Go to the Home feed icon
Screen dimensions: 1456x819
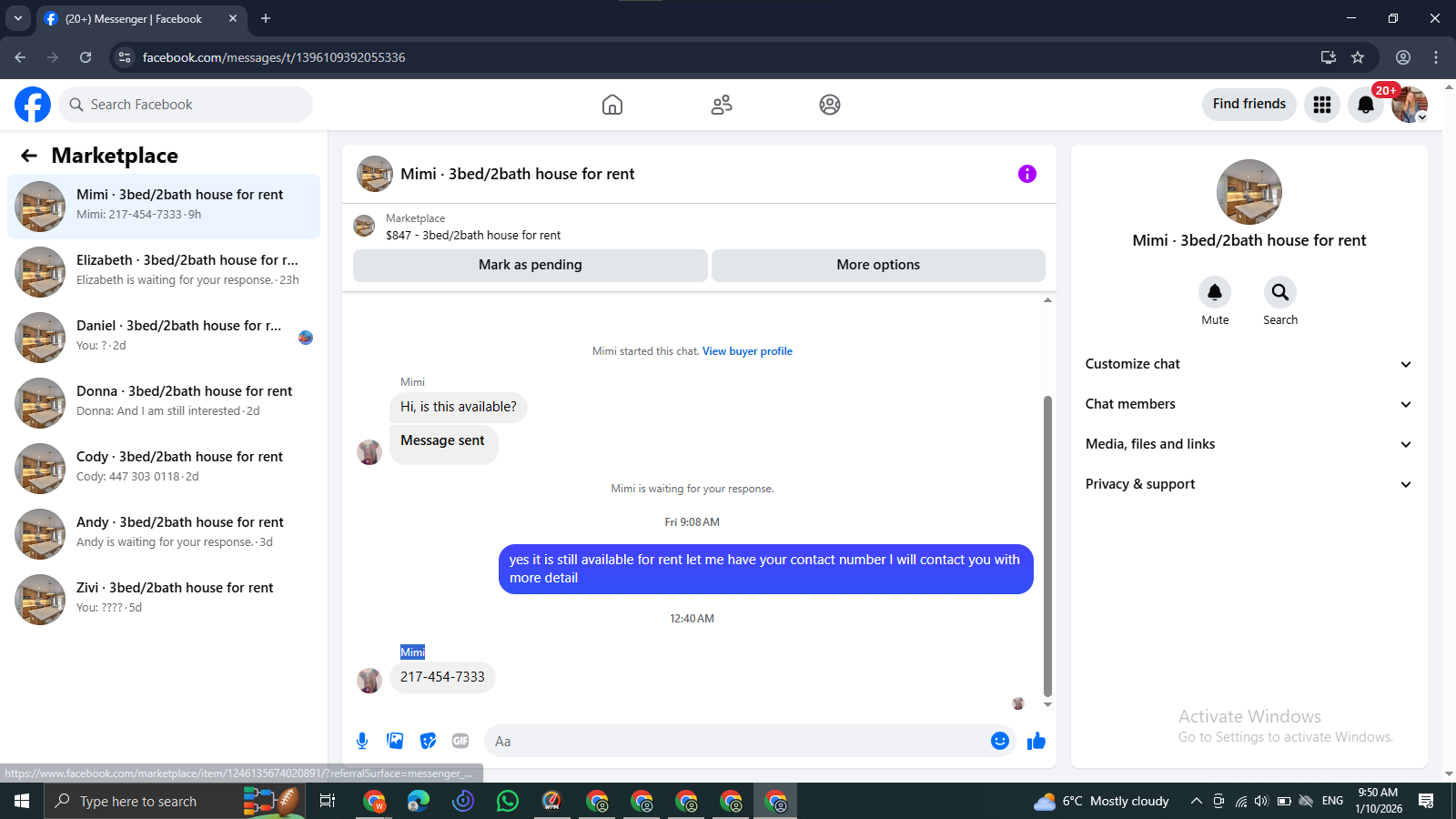(612, 105)
